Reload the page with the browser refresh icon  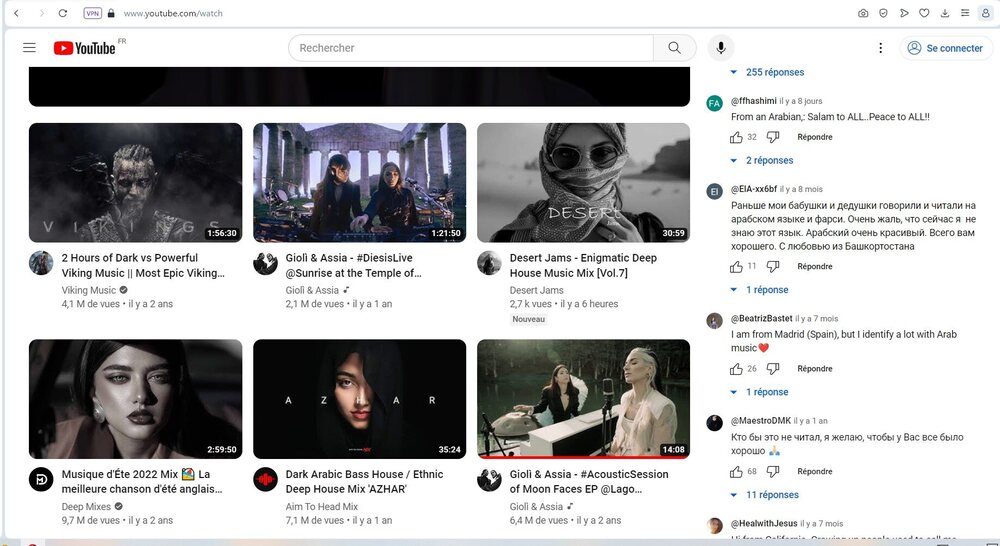click(x=63, y=13)
